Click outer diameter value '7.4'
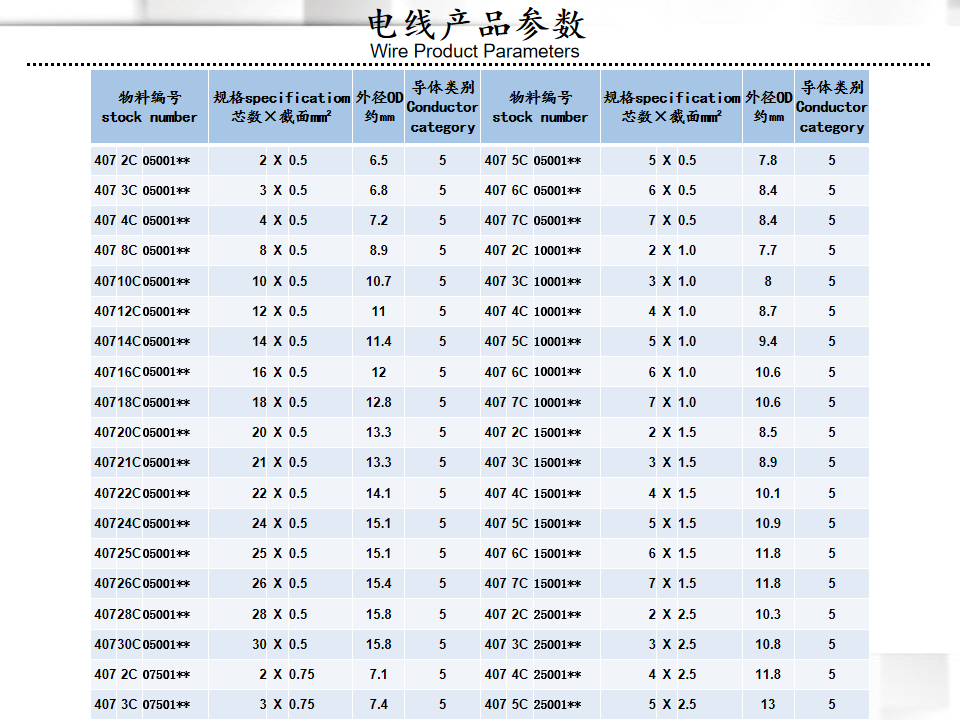Viewport: 960px width, 720px height. (x=378, y=704)
